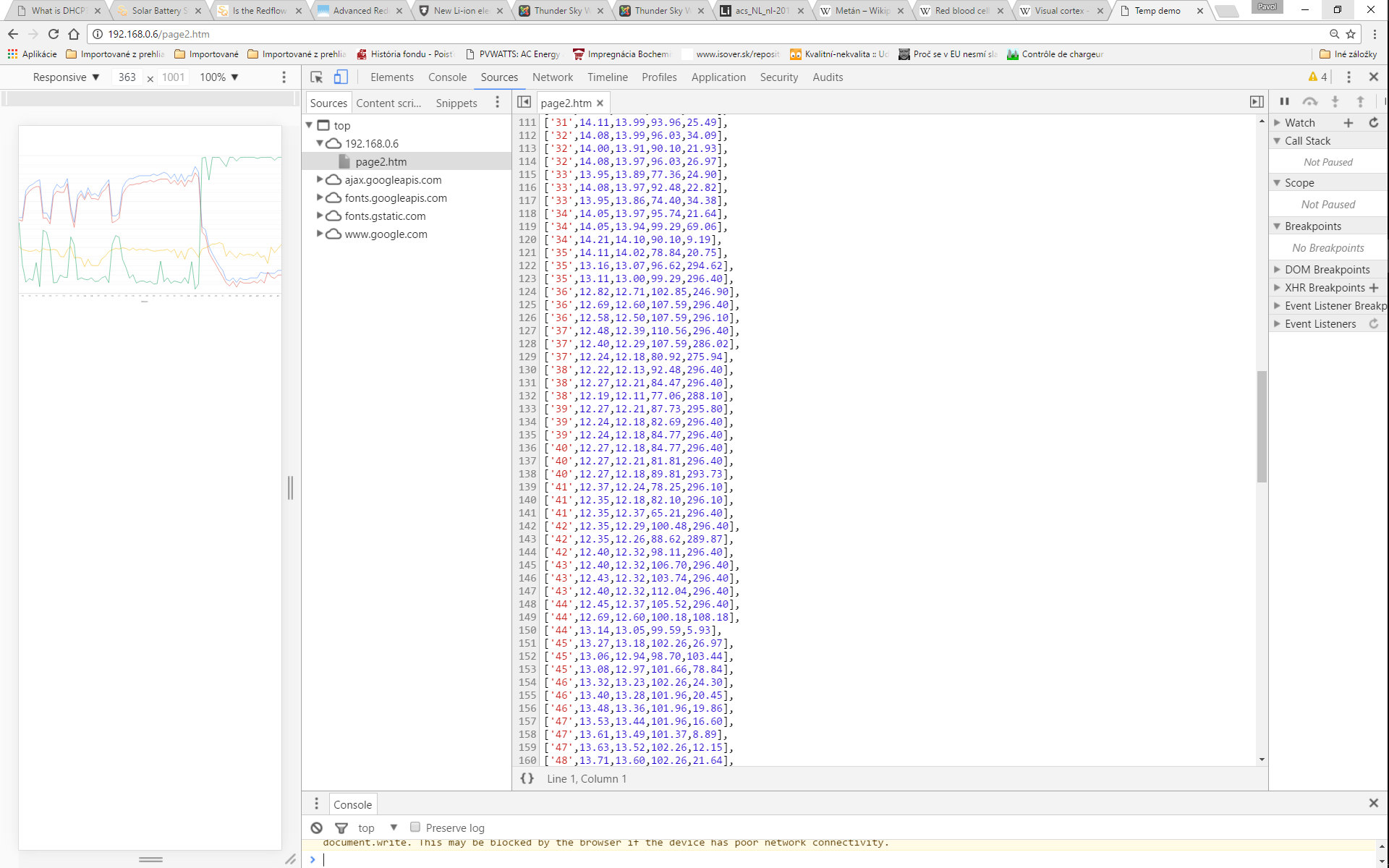Expand the fonts.googleapis.com node

click(x=320, y=197)
